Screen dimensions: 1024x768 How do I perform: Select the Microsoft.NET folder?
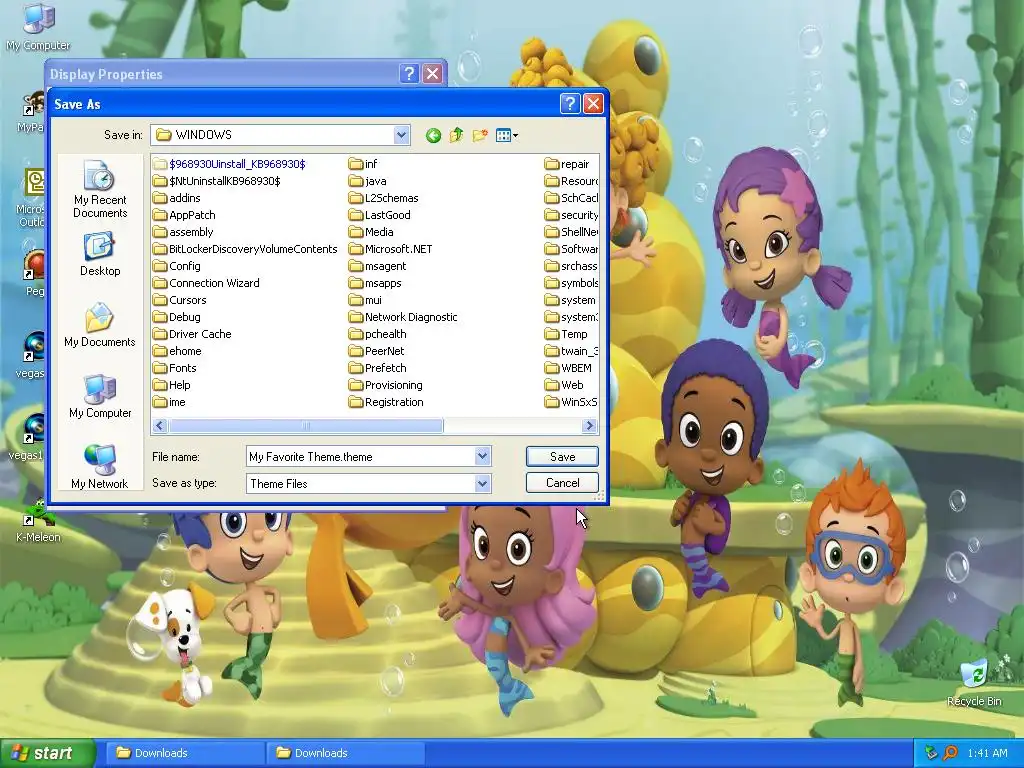391,249
